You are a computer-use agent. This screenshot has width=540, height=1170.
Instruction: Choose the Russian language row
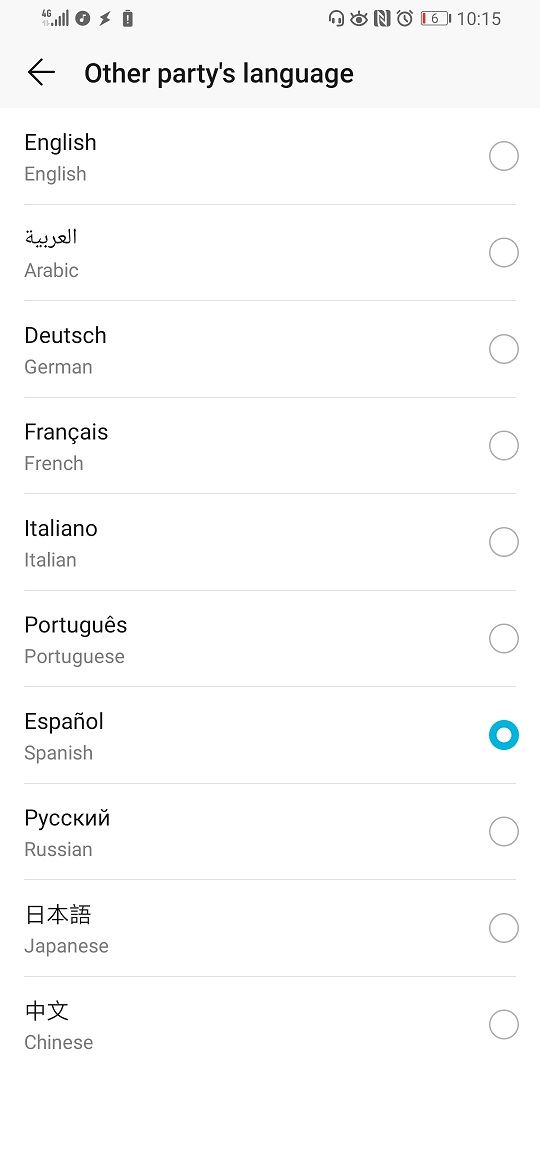[x=270, y=832]
